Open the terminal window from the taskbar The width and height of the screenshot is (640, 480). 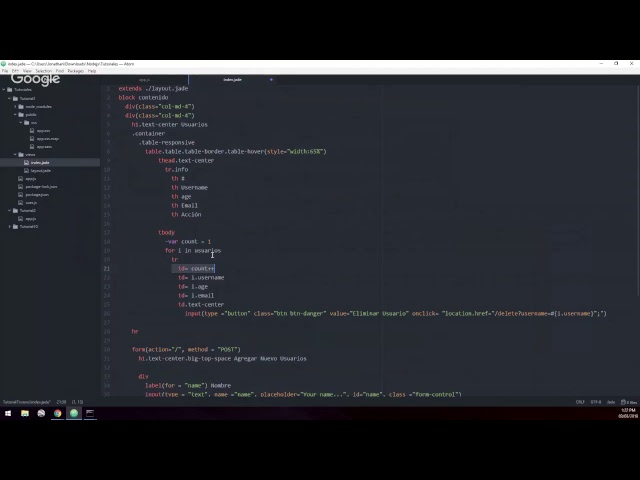90,413
